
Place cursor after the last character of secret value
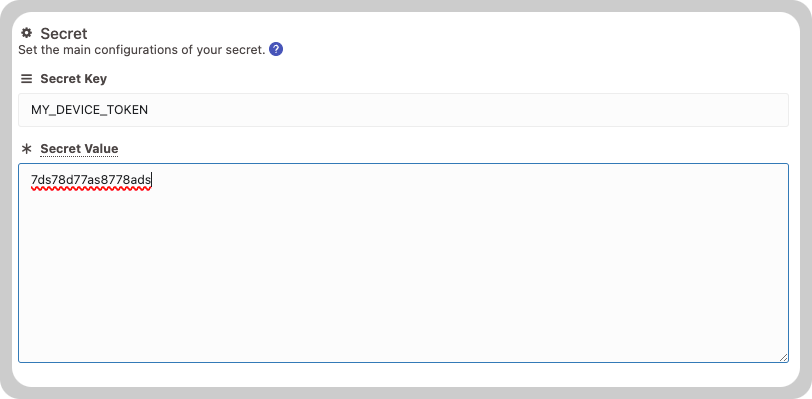[x=151, y=180]
